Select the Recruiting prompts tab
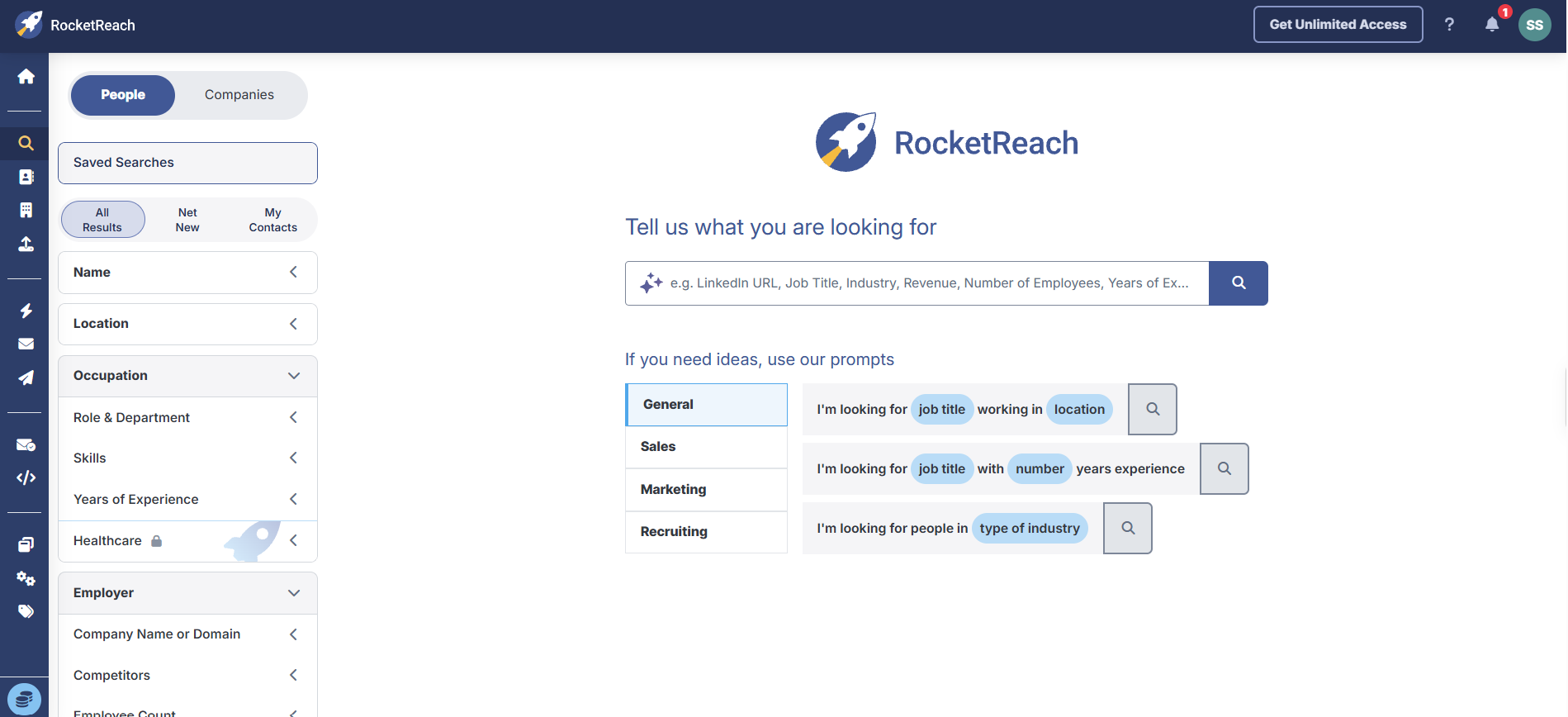Image resolution: width=1568 pixels, height=717 pixels. click(707, 532)
